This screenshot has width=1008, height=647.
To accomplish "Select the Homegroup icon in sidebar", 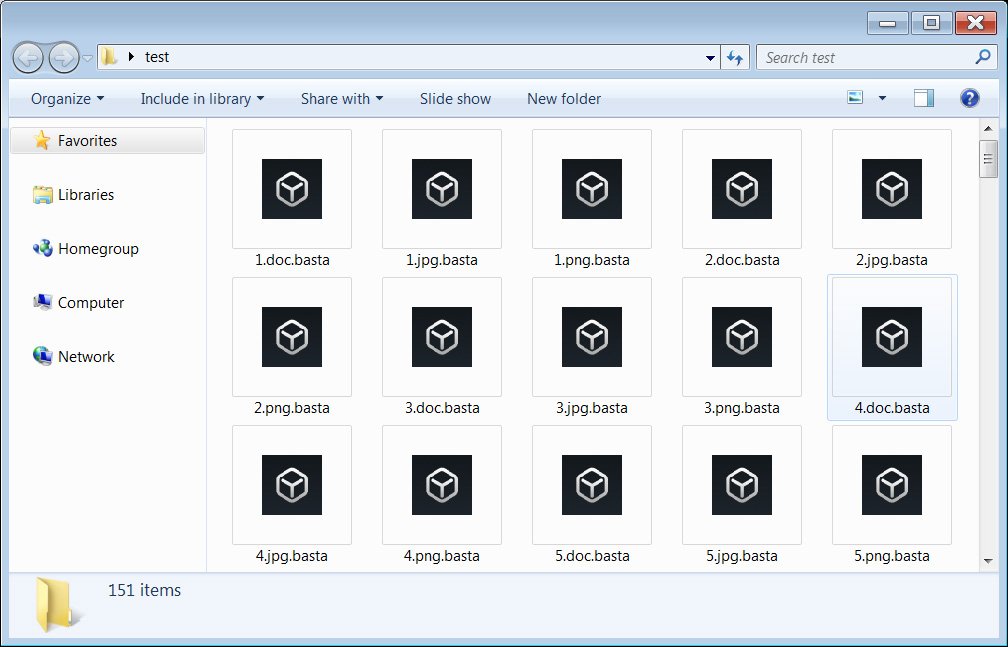I will coord(42,248).
